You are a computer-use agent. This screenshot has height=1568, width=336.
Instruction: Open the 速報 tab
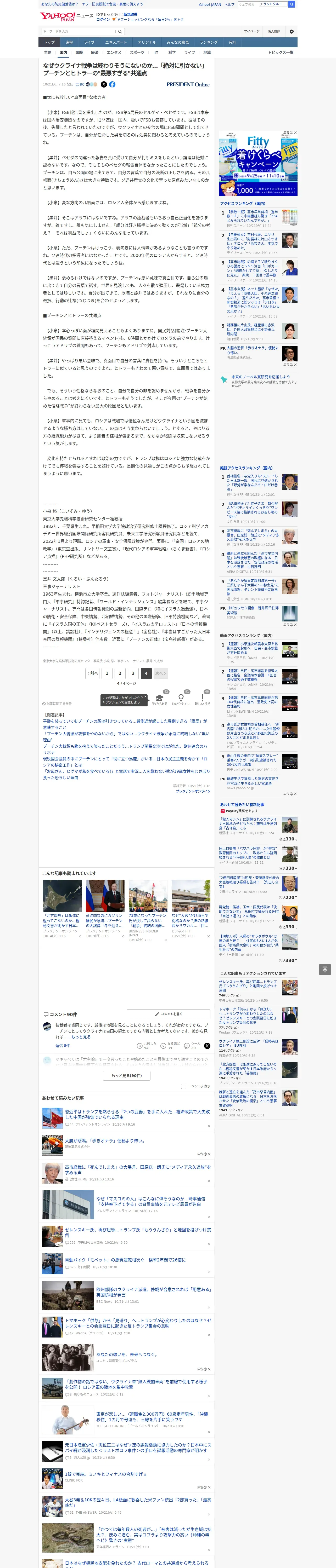69,43
